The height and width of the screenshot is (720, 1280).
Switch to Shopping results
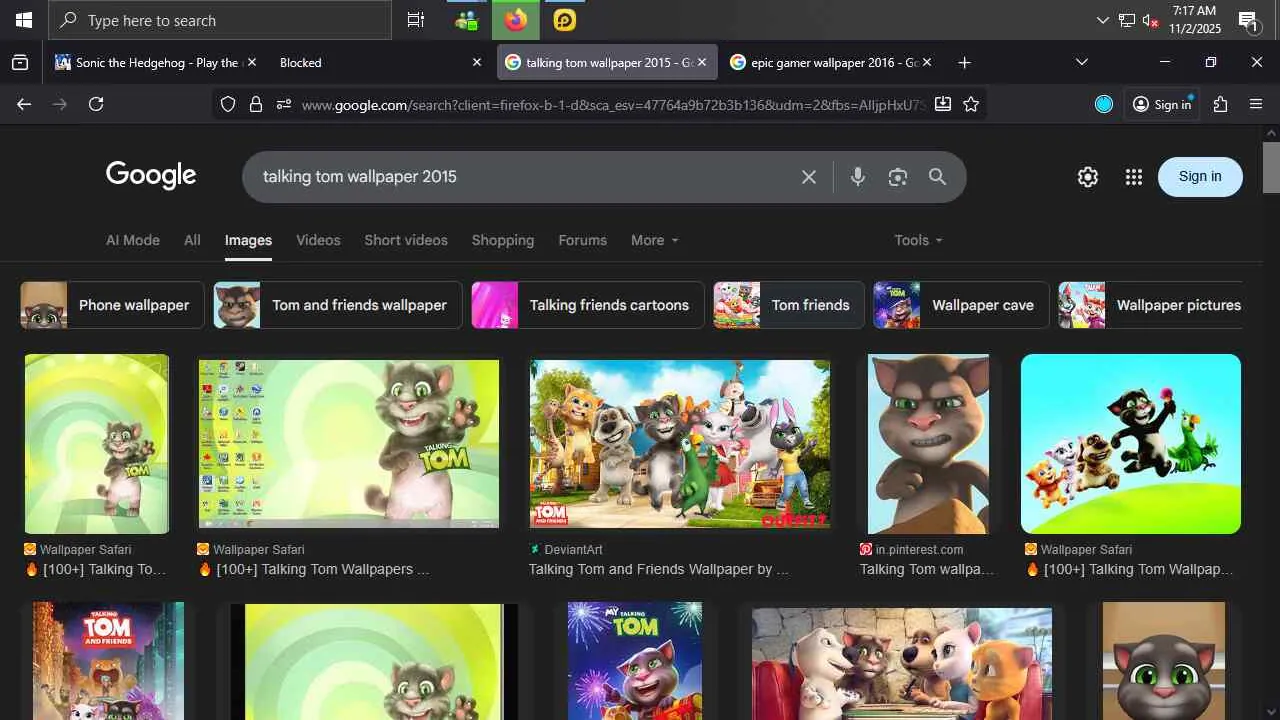point(503,240)
